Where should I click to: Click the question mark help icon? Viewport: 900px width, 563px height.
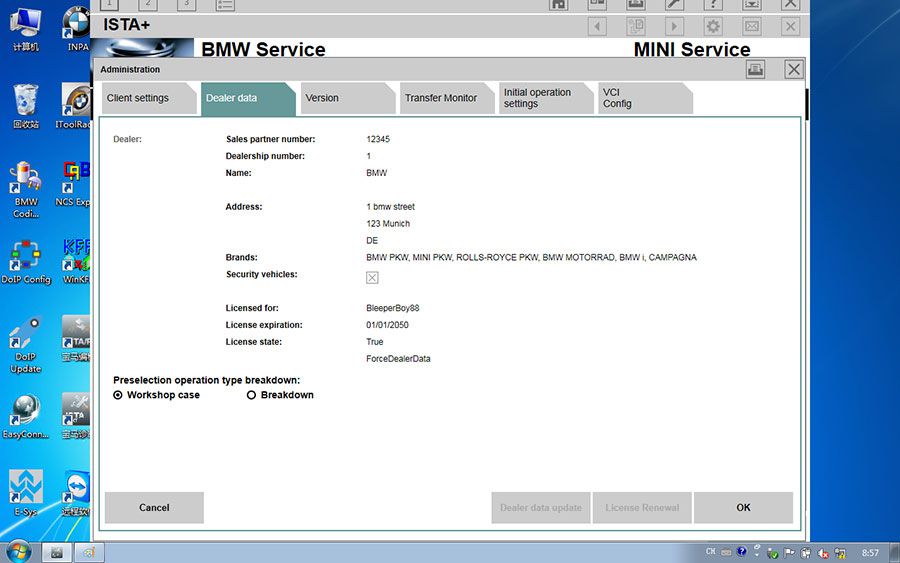tap(713, 5)
